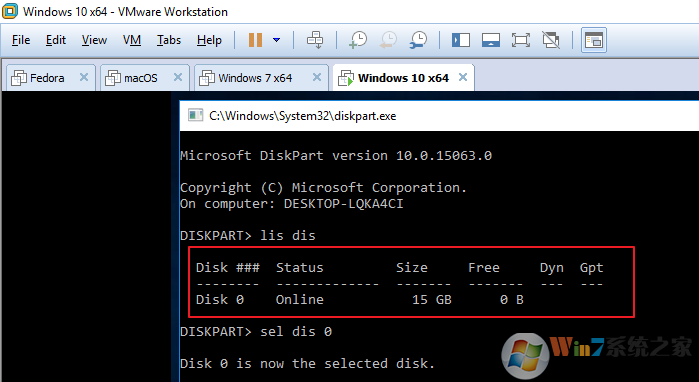Open the Snapshot Manager icon

pos(418,40)
